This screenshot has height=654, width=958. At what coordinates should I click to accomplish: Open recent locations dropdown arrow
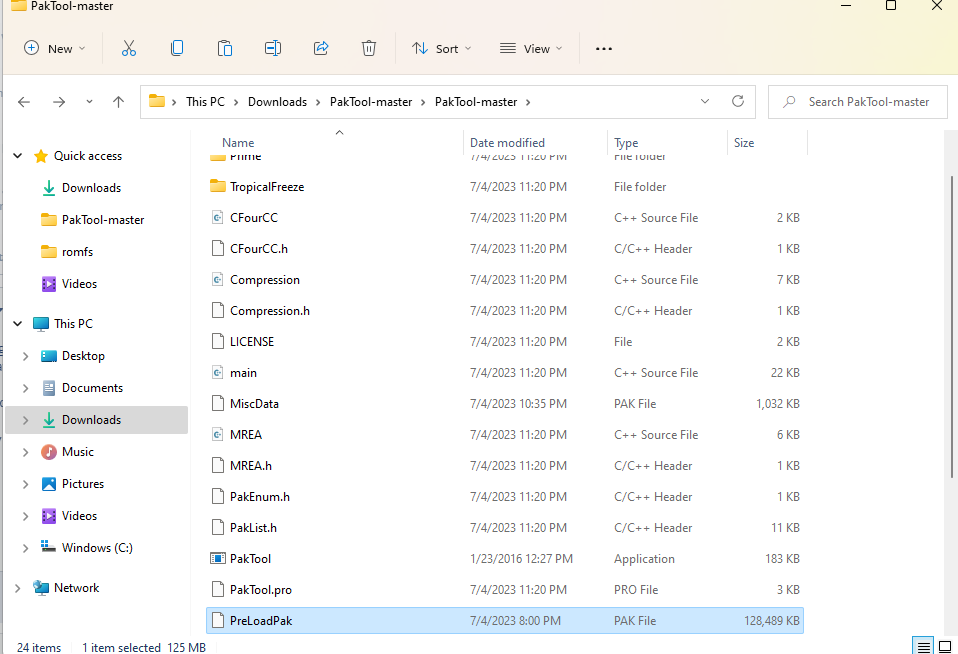(x=89, y=102)
